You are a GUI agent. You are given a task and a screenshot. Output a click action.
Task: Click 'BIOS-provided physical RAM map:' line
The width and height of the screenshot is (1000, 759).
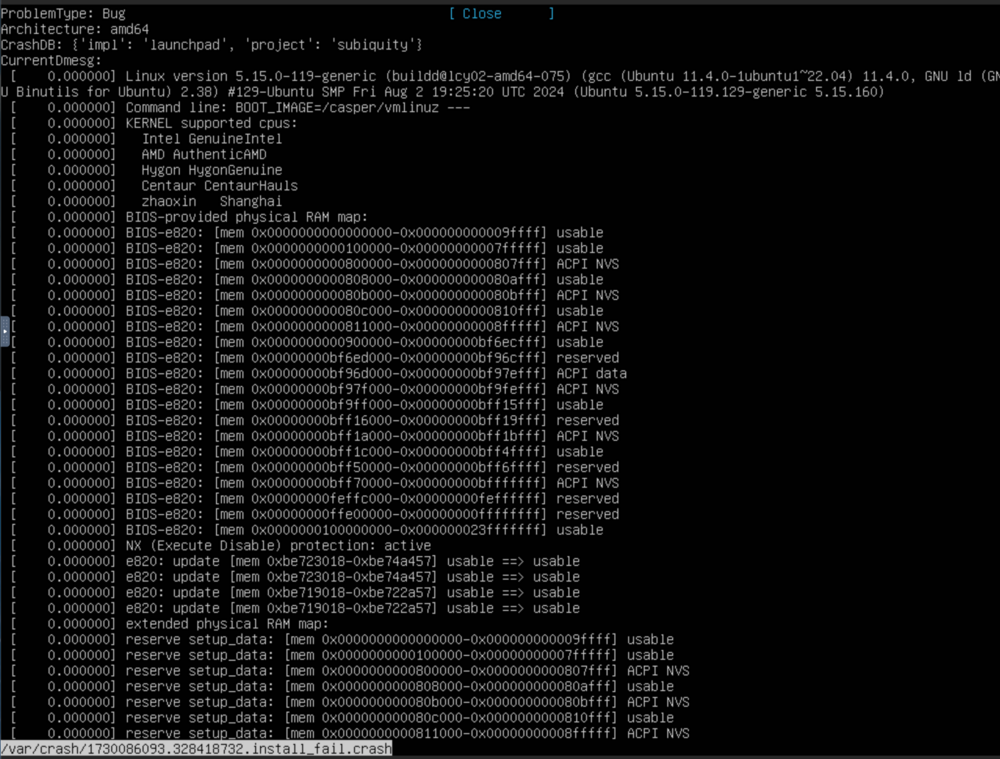pyautogui.click(x=189, y=217)
